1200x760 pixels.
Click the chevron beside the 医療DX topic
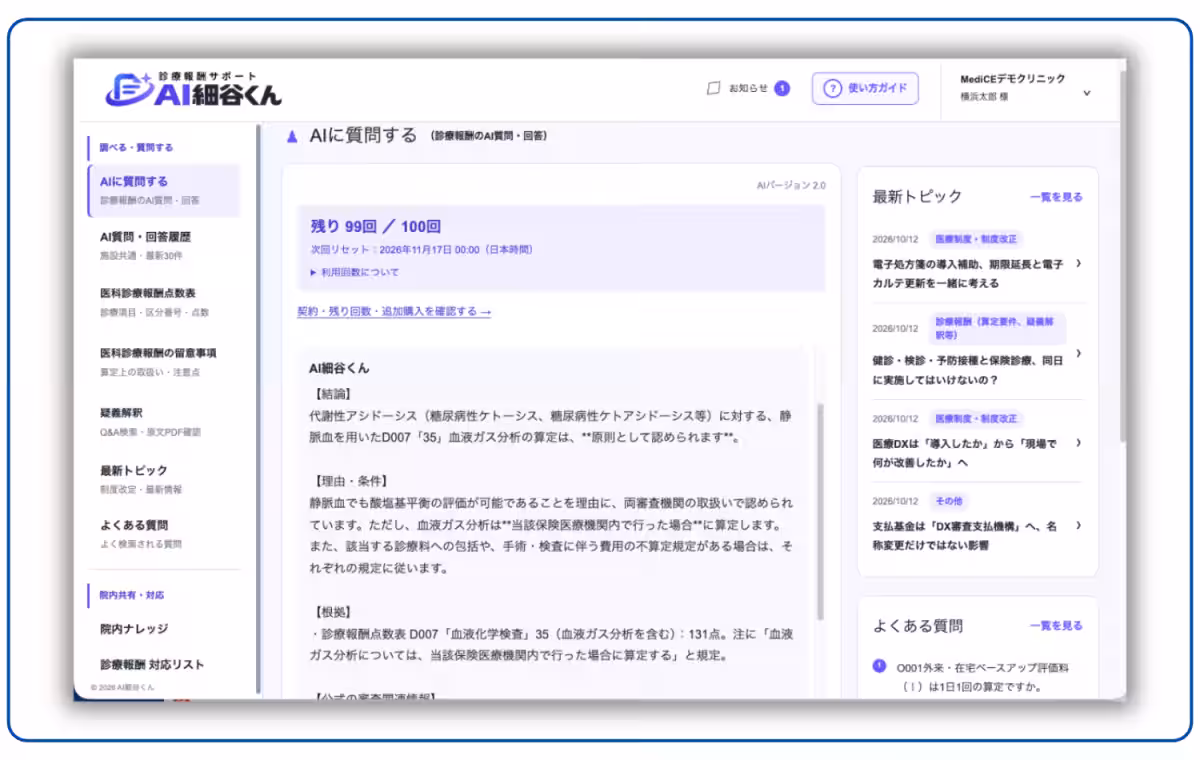[1078, 443]
